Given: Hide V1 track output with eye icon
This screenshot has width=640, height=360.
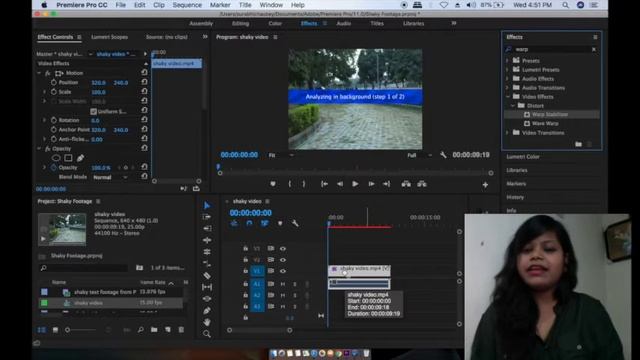Looking at the screenshot, I should click(x=282, y=271).
